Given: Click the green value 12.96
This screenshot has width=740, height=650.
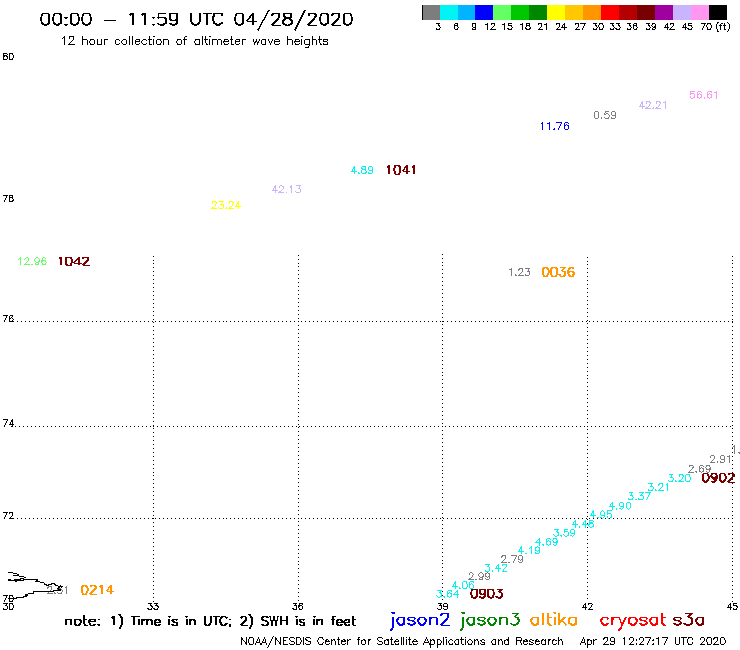Looking at the screenshot, I should pyautogui.click(x=32, y=261).
